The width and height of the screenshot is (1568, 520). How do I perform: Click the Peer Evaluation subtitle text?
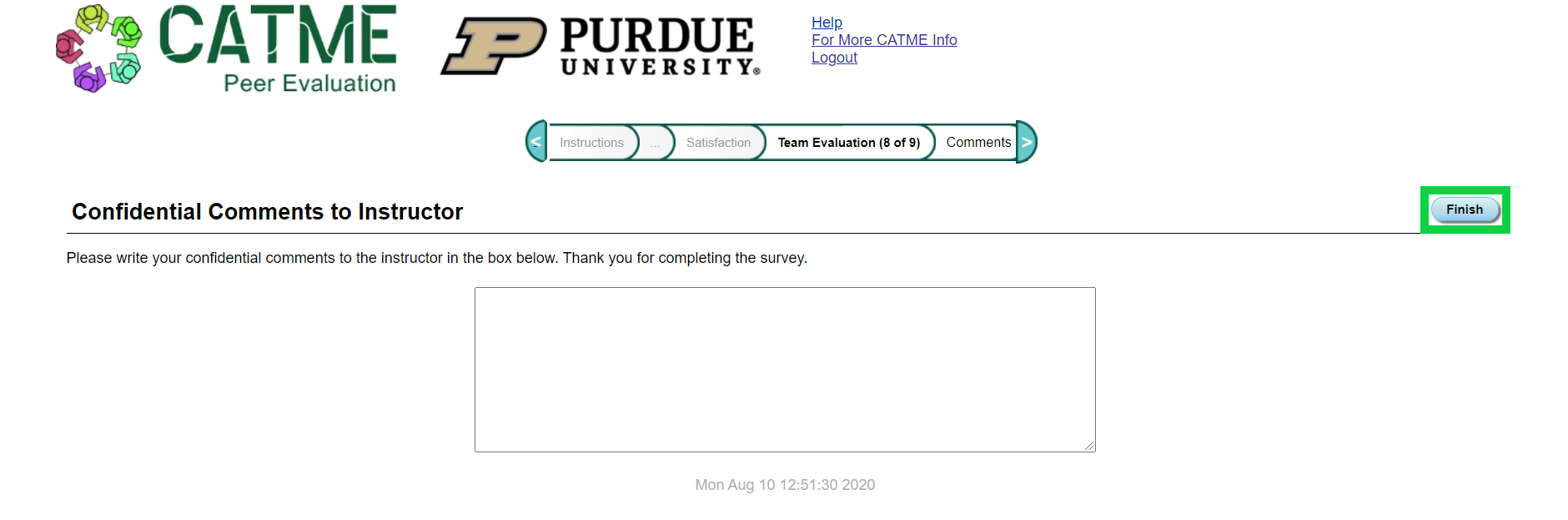309,83
